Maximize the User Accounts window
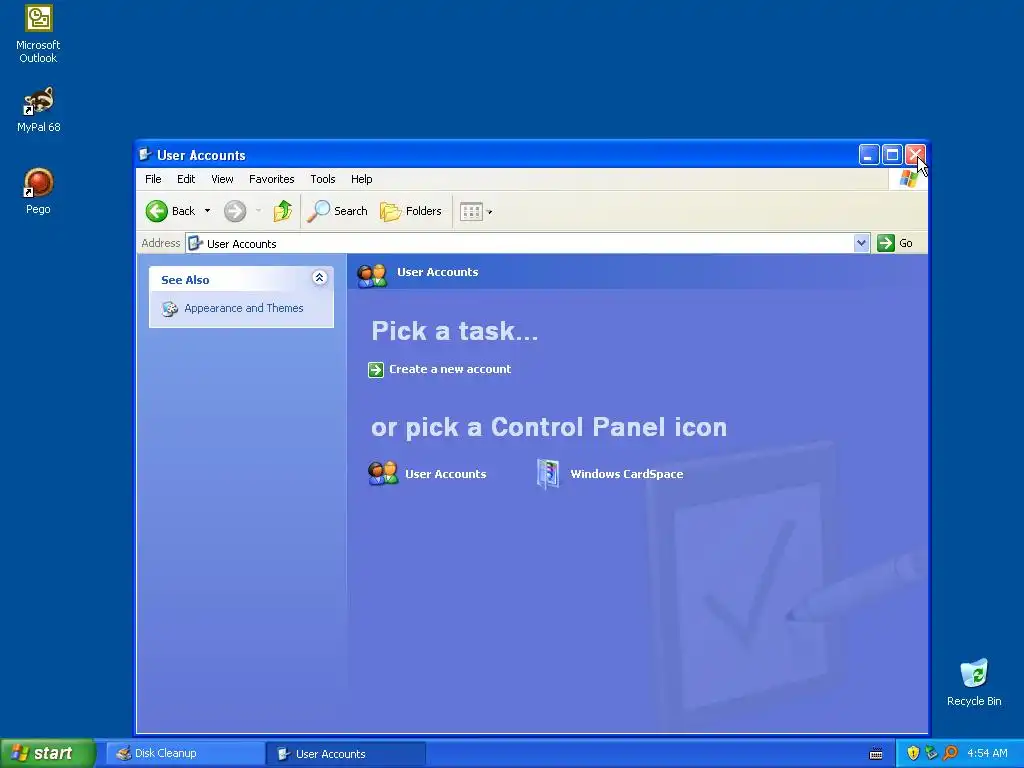 pos(892,155)
